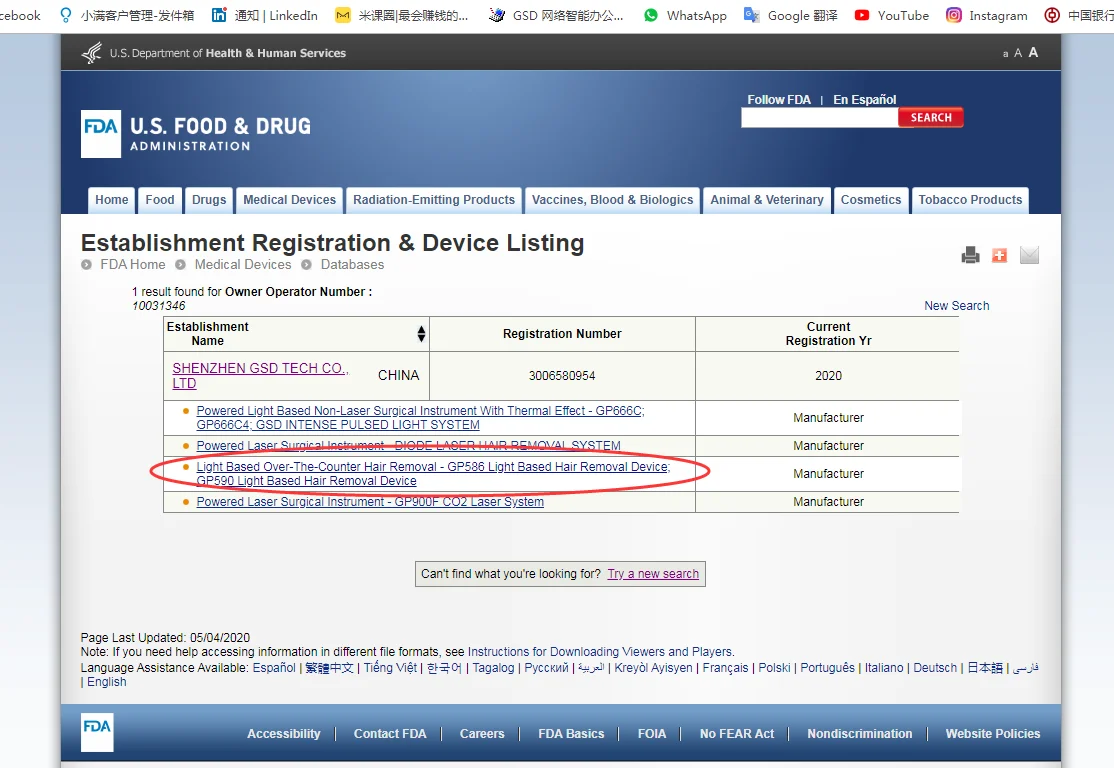Open GP900F CO2 Laser System listing
This screenshot has width=1114, height=768.
pos(370,502)
